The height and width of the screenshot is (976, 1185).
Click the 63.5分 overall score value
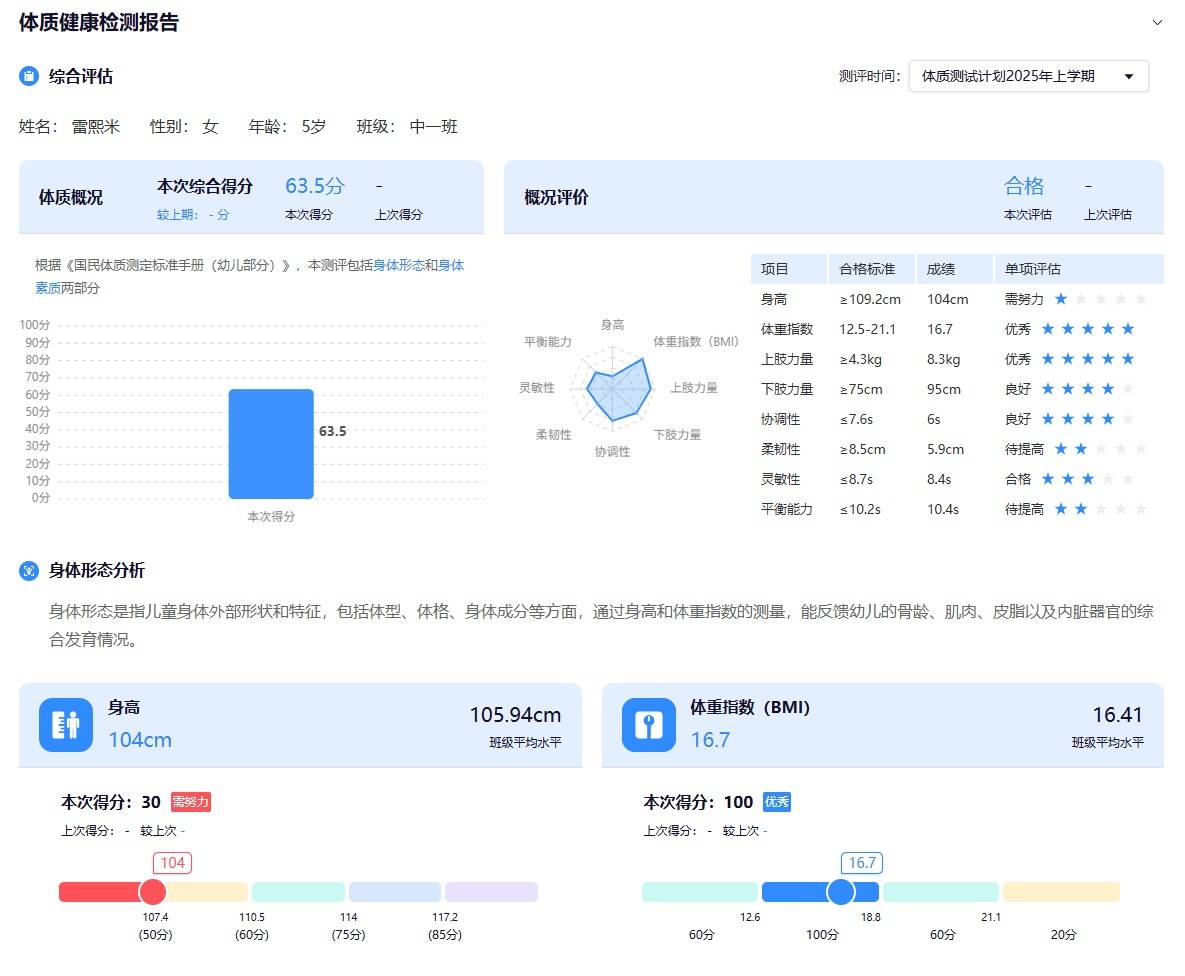315,186
